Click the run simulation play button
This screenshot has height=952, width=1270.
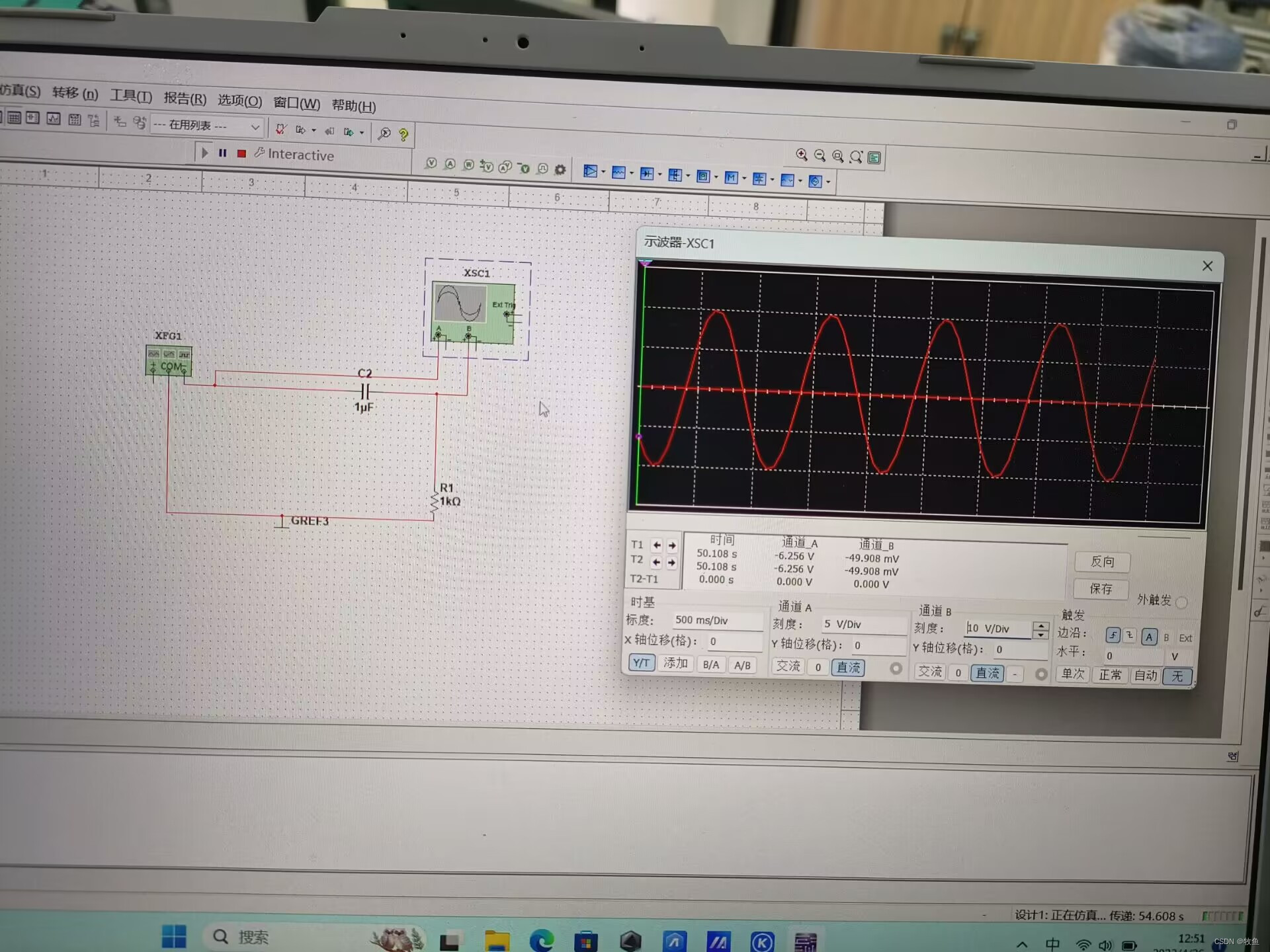[x=204, y=153]
